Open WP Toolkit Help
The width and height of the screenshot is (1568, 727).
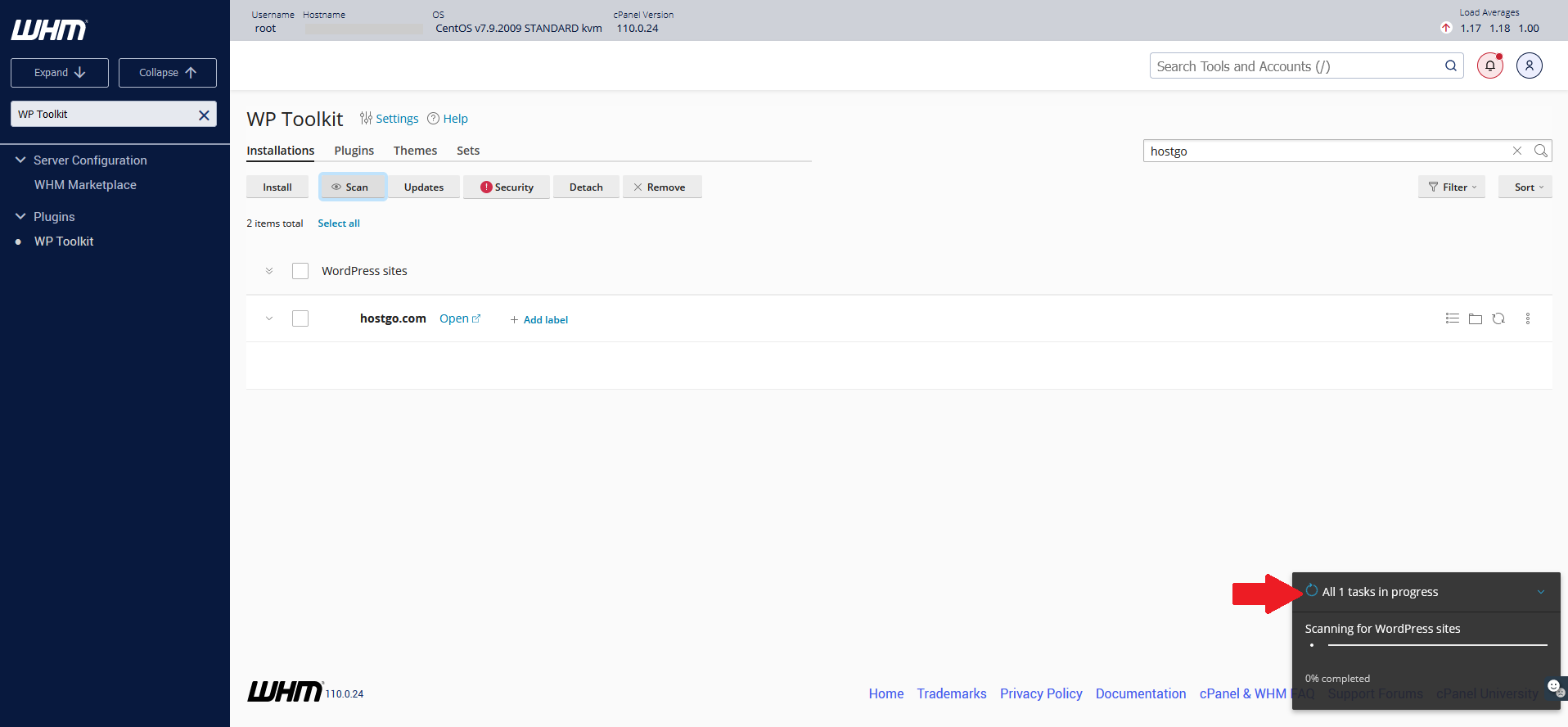(448, 119)
